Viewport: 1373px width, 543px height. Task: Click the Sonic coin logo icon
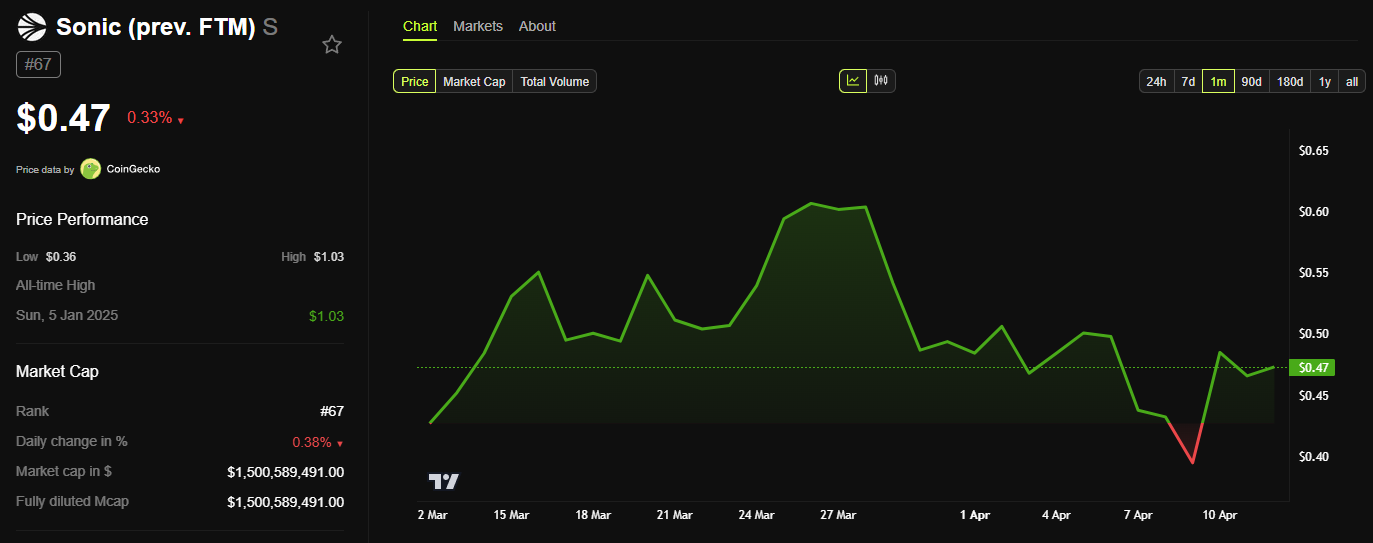click(x=32, y=27)
